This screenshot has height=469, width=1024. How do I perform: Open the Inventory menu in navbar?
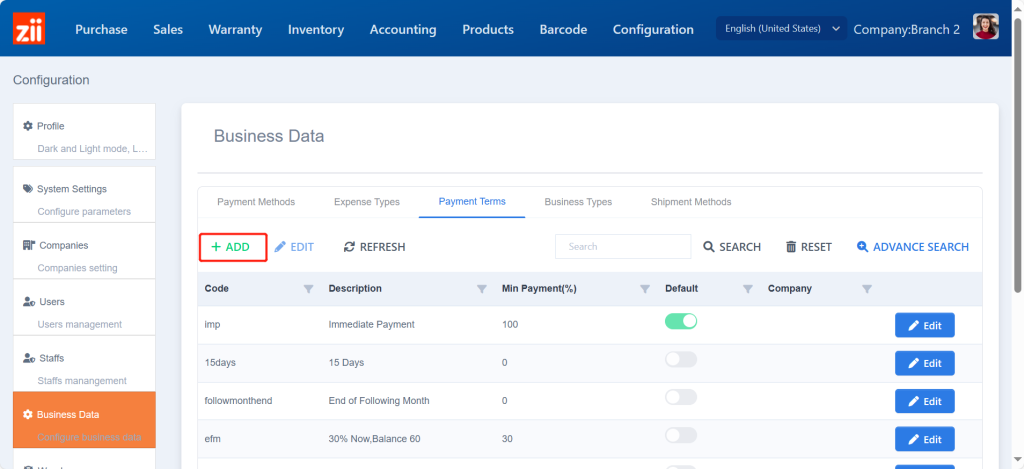point(316,29)
